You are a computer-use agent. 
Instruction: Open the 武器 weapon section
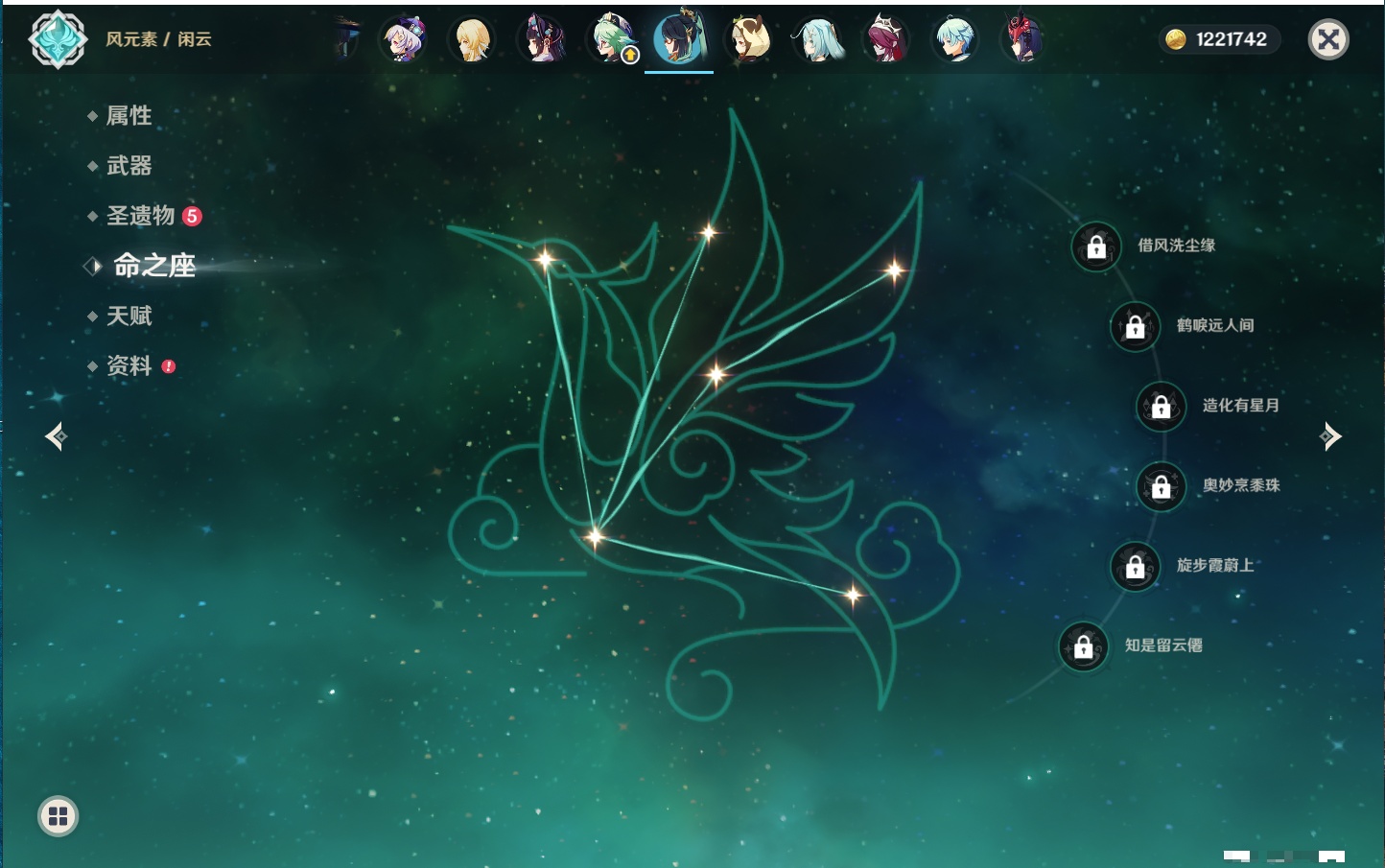click(x=129, y=166)
